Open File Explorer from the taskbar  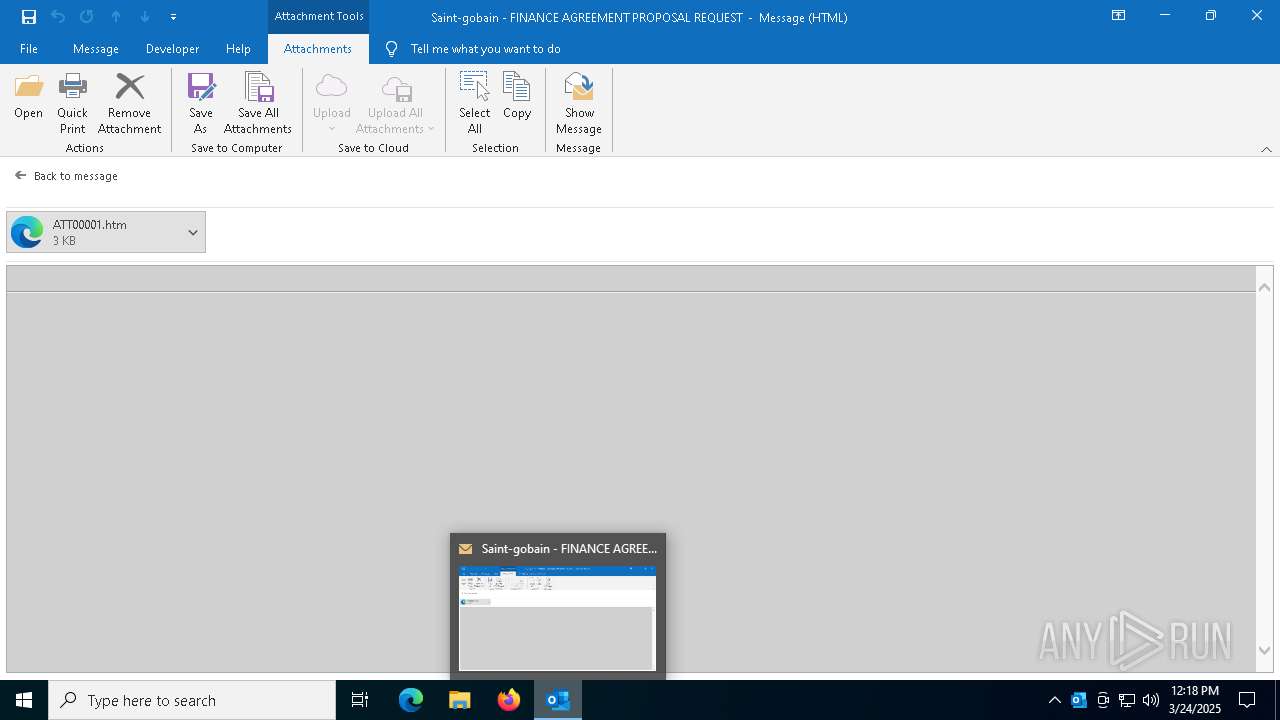click(x=460, y=700)
